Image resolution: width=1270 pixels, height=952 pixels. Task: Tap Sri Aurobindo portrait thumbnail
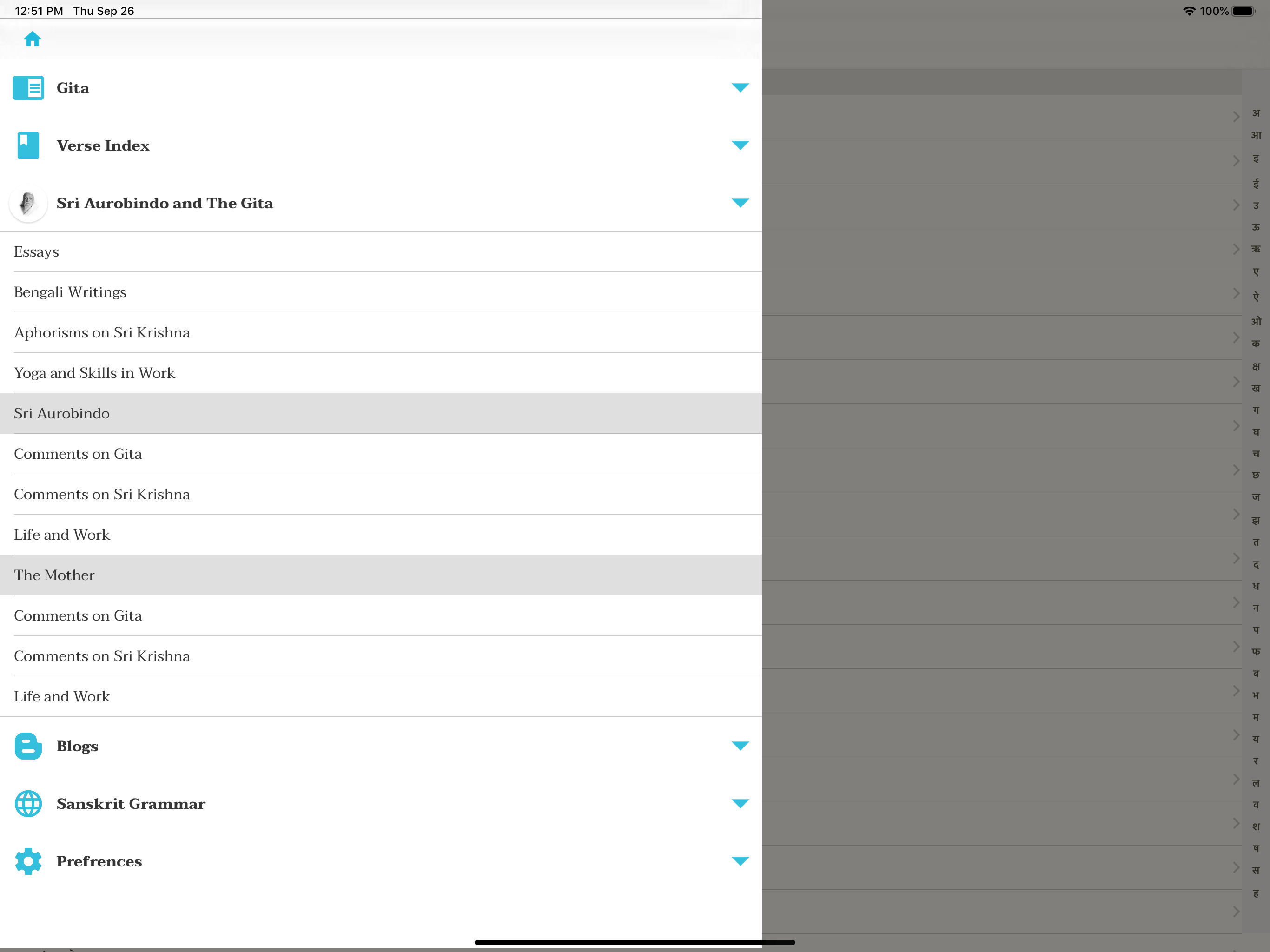coord(28,203)
